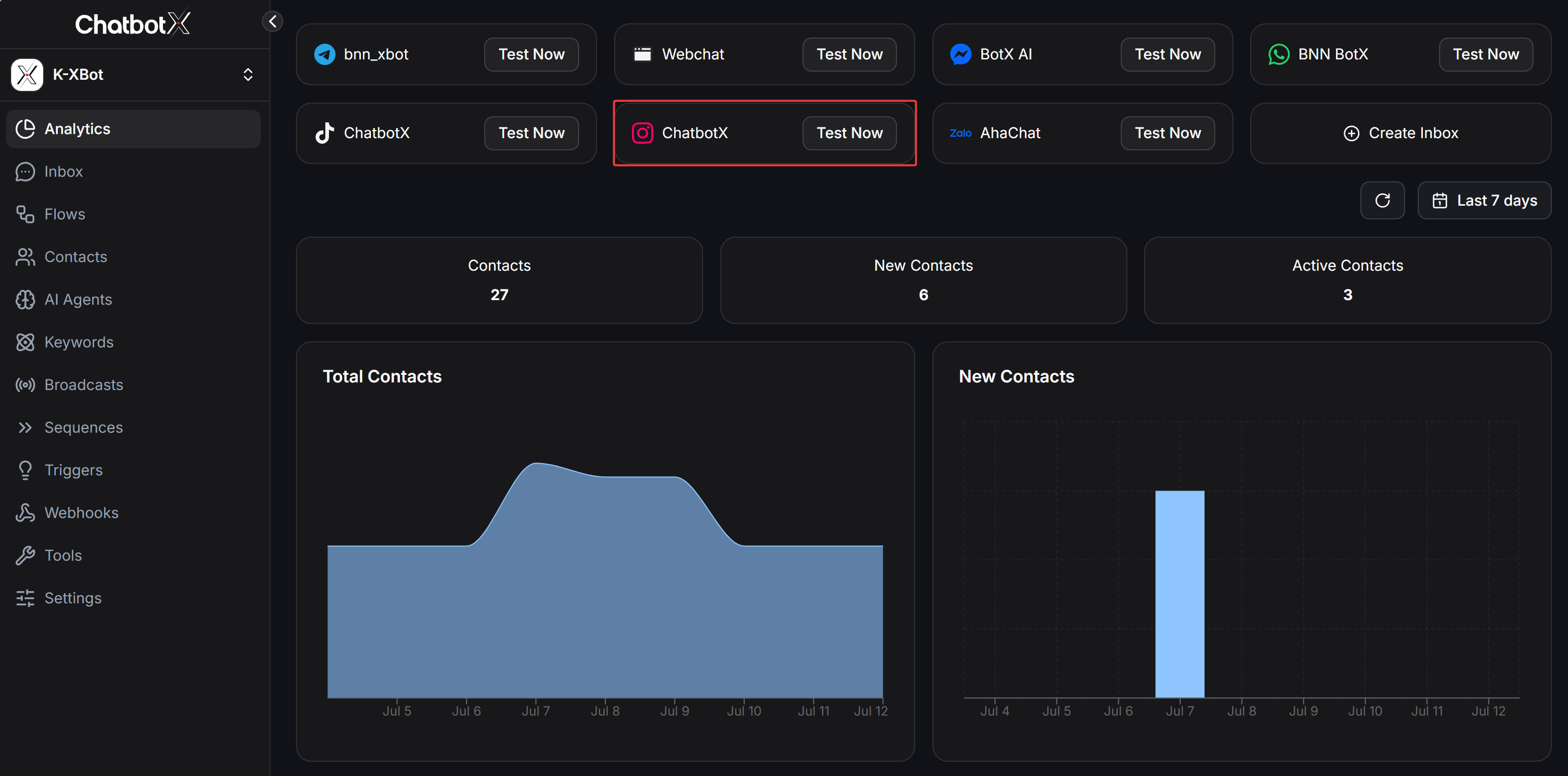The height and width of the screenshot is (776, 1568).
Task: Click the Active Contacts 3 stat card
Action: coord(1348,280)
